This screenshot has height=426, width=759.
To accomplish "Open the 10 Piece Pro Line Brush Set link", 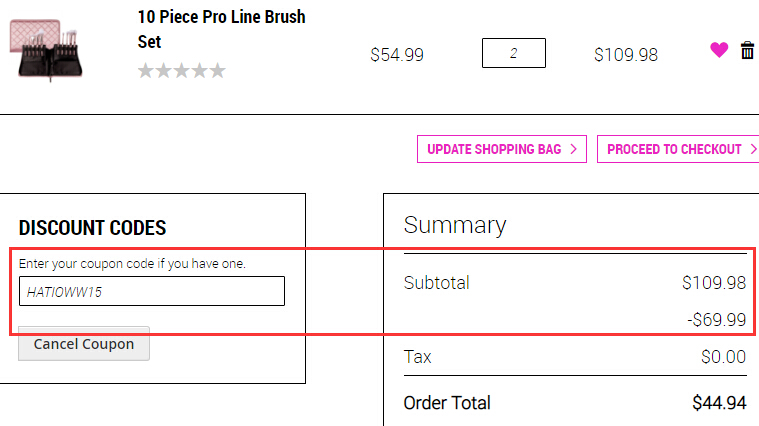I will pos(221,29).
